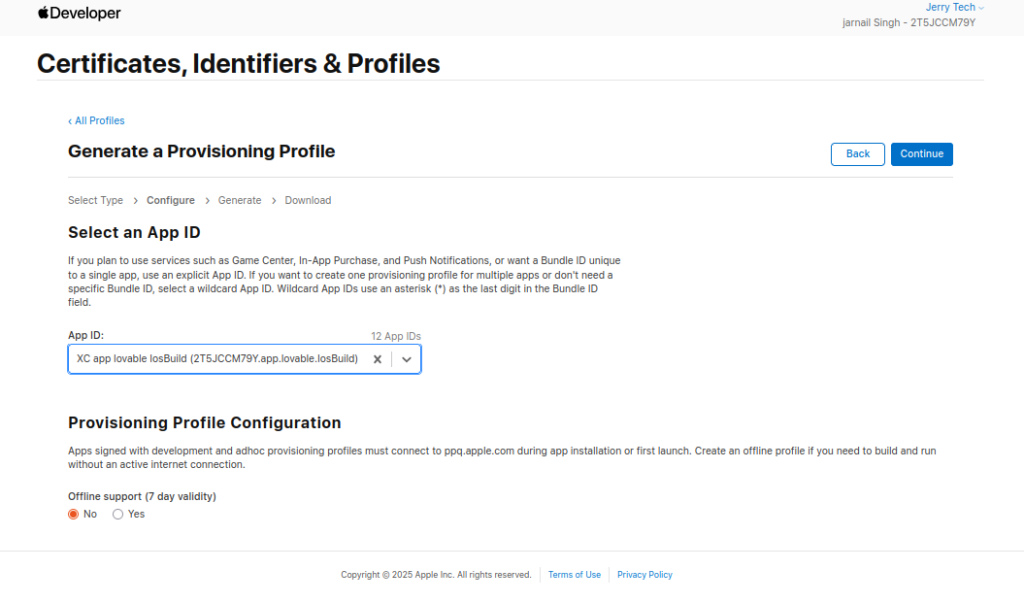This screenshot has height=603, width=1024.
Task: Open the Jerry Tech account menu
Action: (954, 7)
